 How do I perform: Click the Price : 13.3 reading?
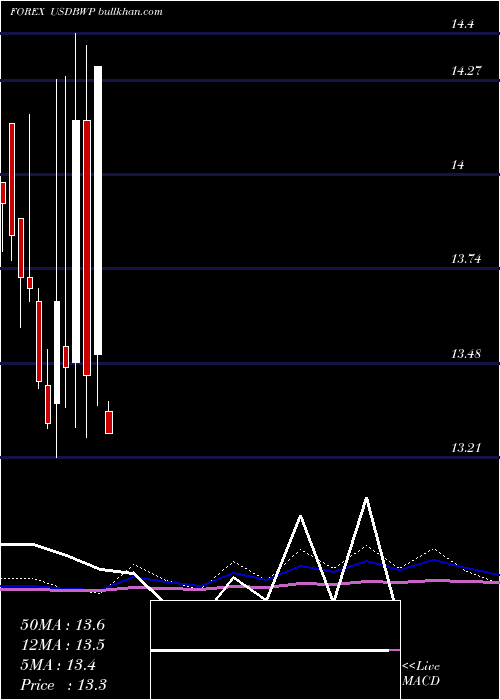click(63, 685)
